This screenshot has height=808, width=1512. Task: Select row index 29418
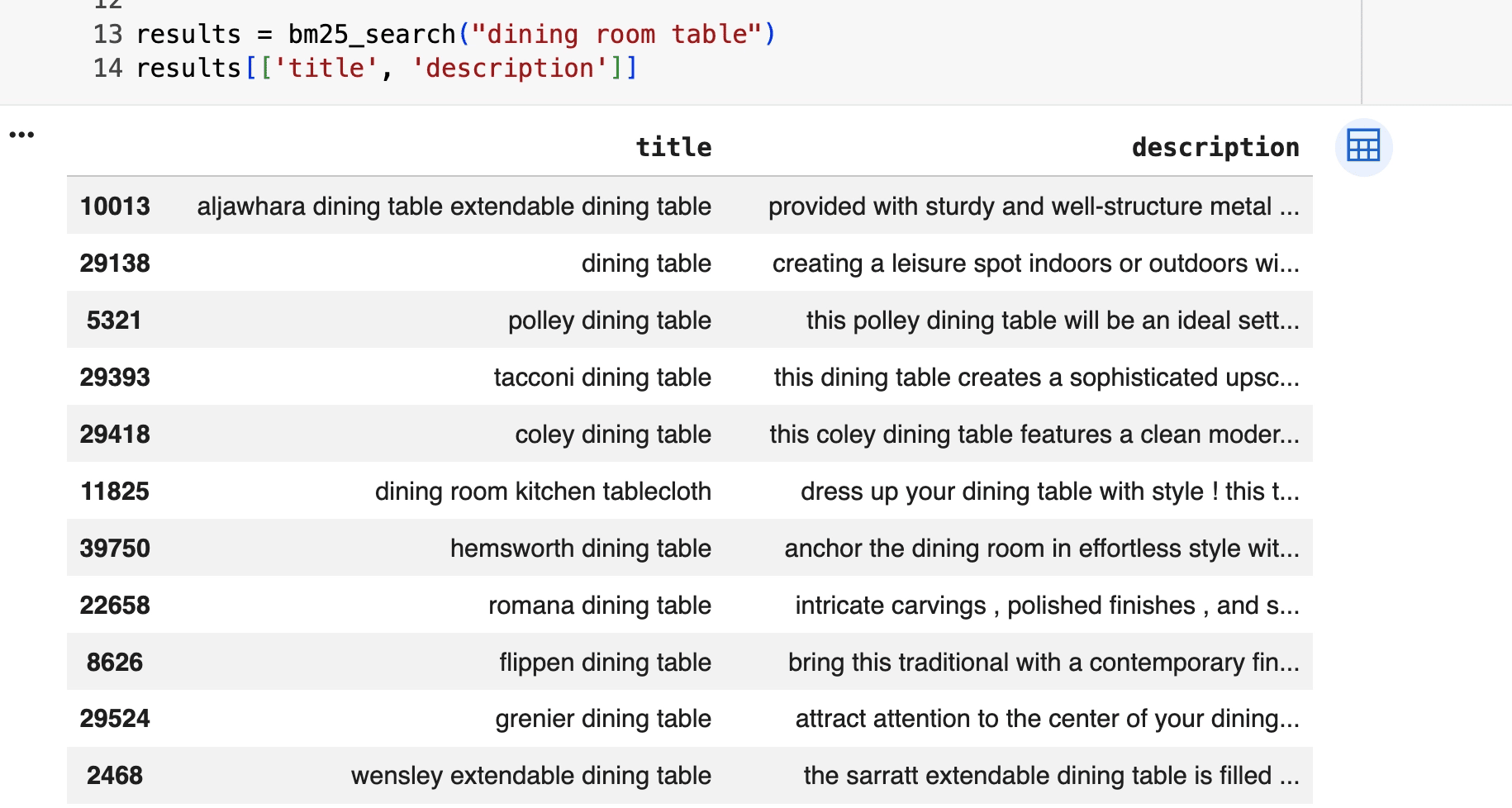[x=115, y=434]
